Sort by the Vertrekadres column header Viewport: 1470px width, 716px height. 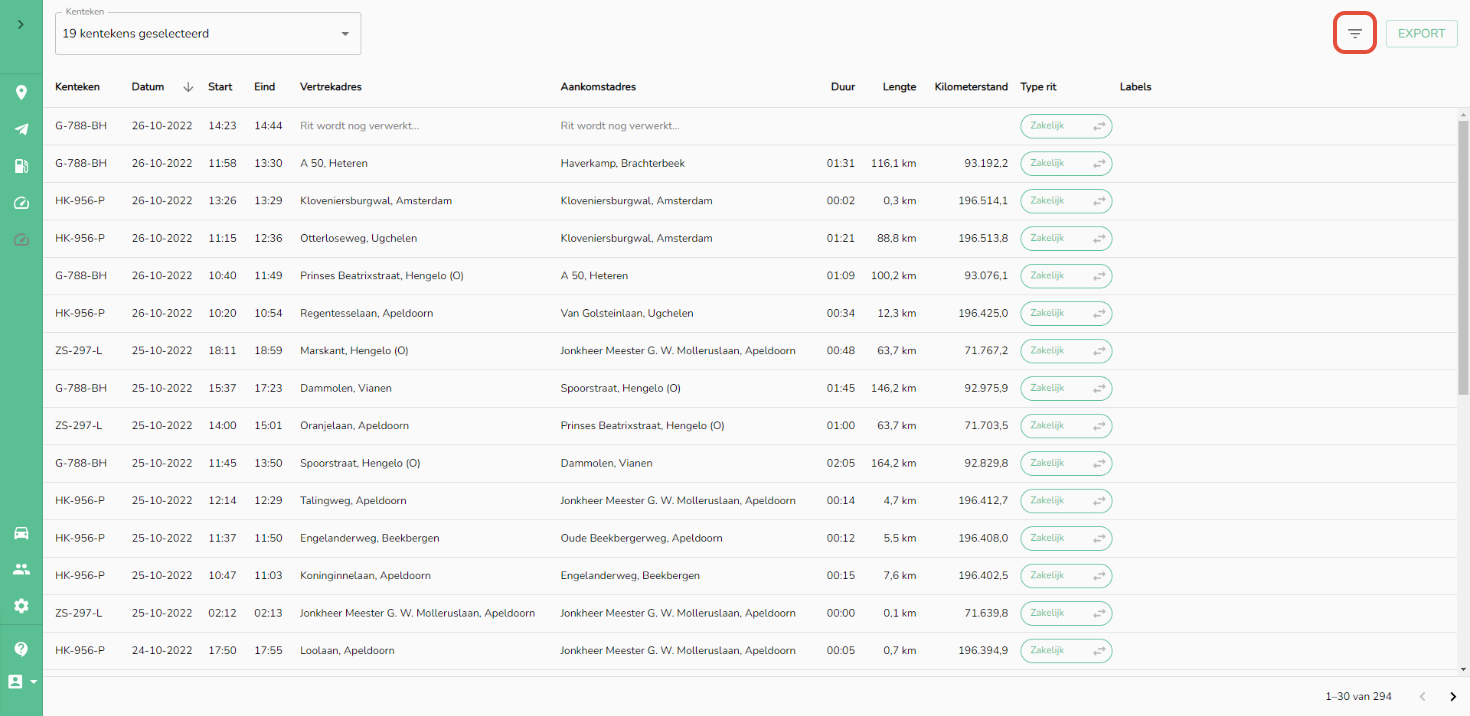(331, 87)
